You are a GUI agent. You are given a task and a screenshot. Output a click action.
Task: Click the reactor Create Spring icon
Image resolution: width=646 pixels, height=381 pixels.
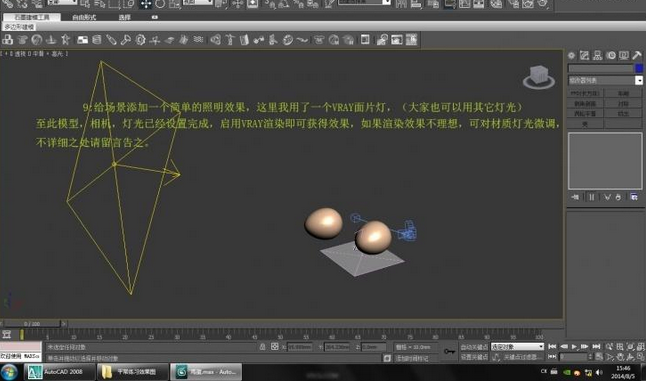96,40
